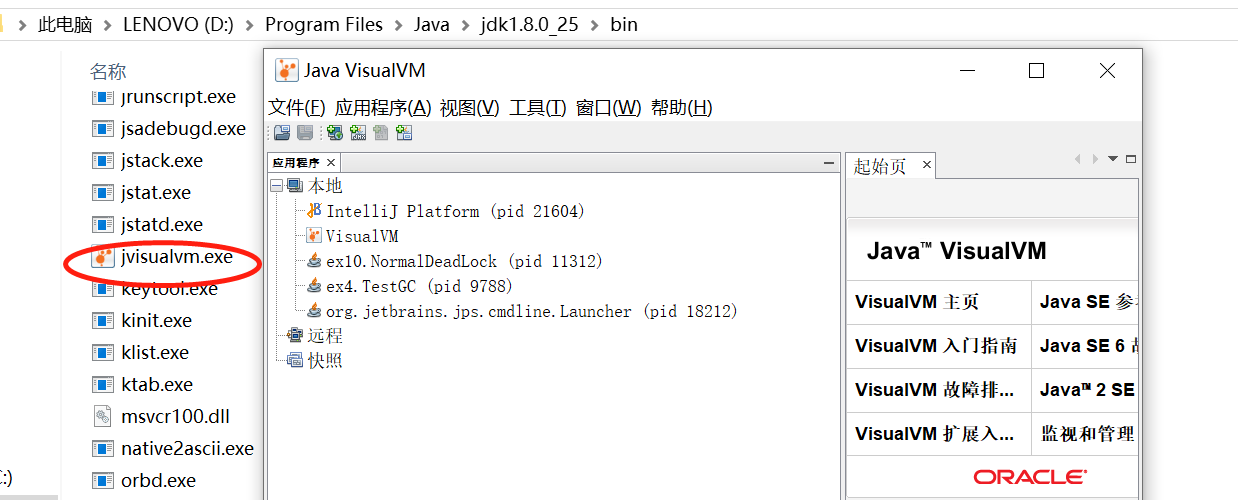
Task: Select native2ascii.exe in the Explorer file list
Action: (x=174, y=449)
